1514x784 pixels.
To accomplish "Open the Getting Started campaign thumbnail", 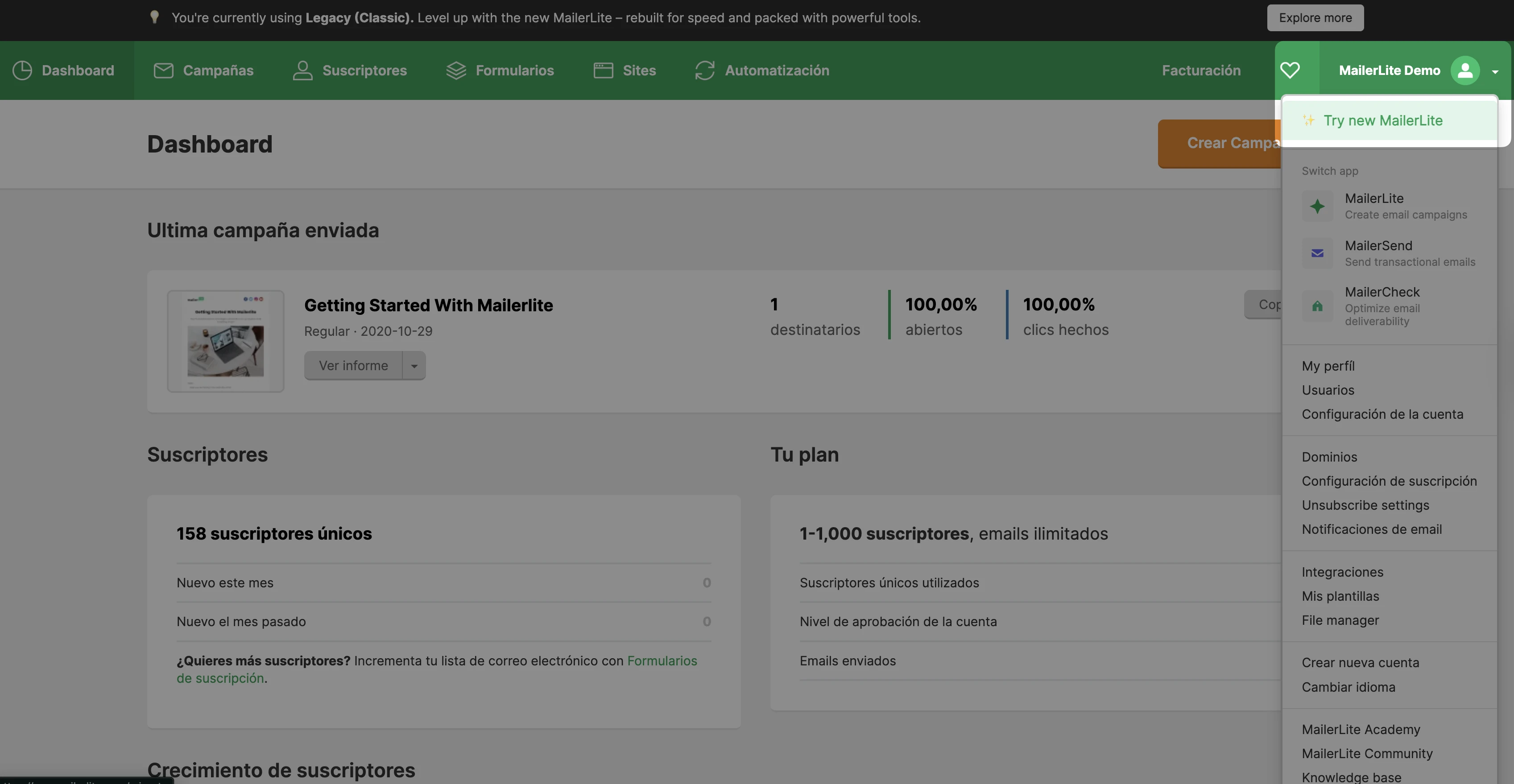I will (225, 341).
